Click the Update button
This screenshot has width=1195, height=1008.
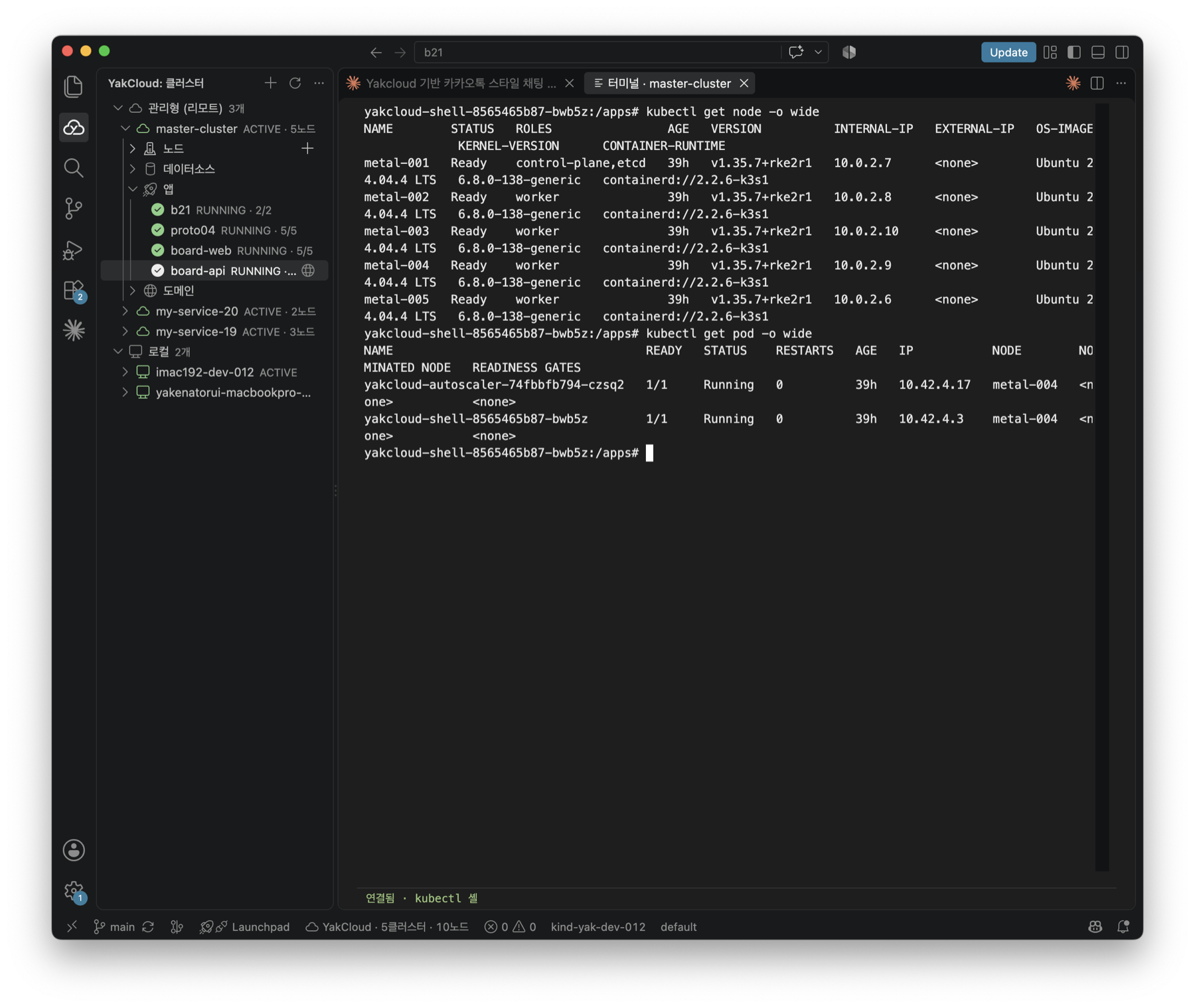[1008, 52]
